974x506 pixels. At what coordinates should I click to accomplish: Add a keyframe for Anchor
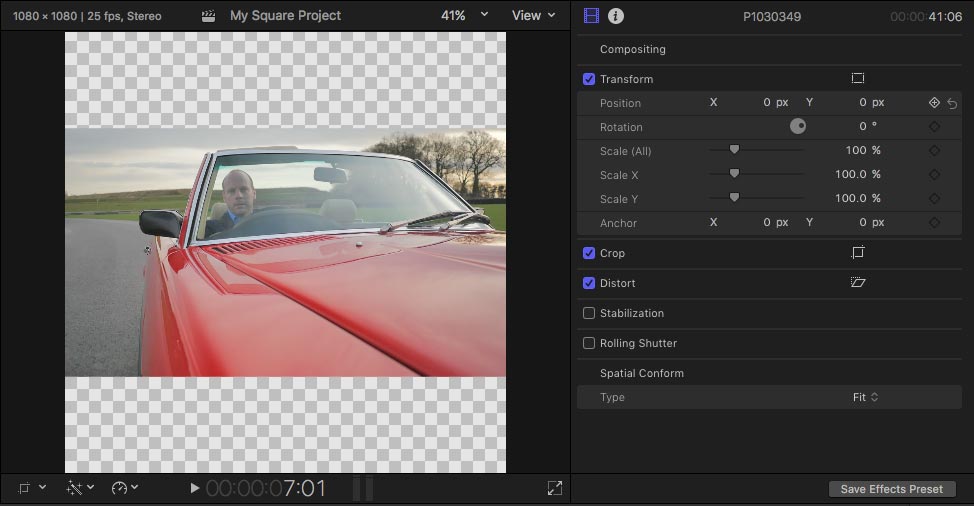934,223
